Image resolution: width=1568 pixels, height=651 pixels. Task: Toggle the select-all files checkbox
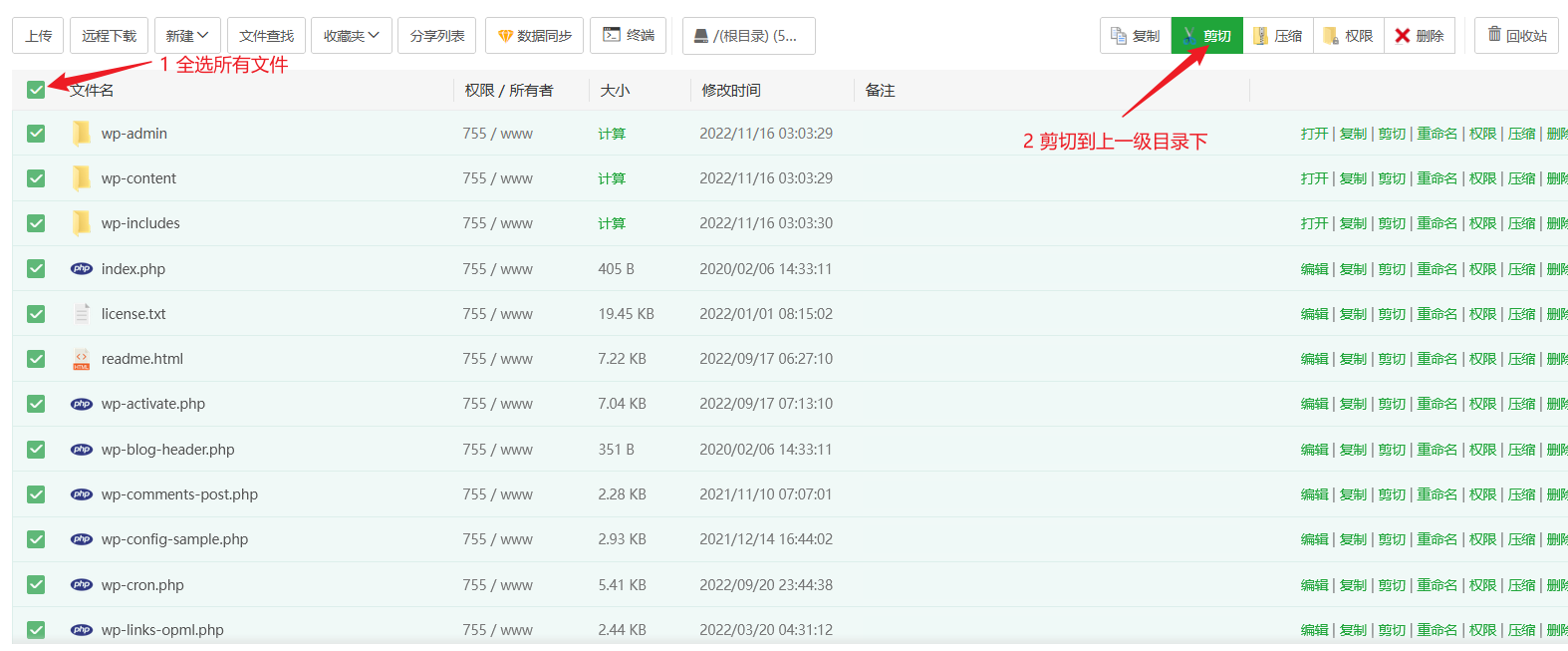pos(36,90)
